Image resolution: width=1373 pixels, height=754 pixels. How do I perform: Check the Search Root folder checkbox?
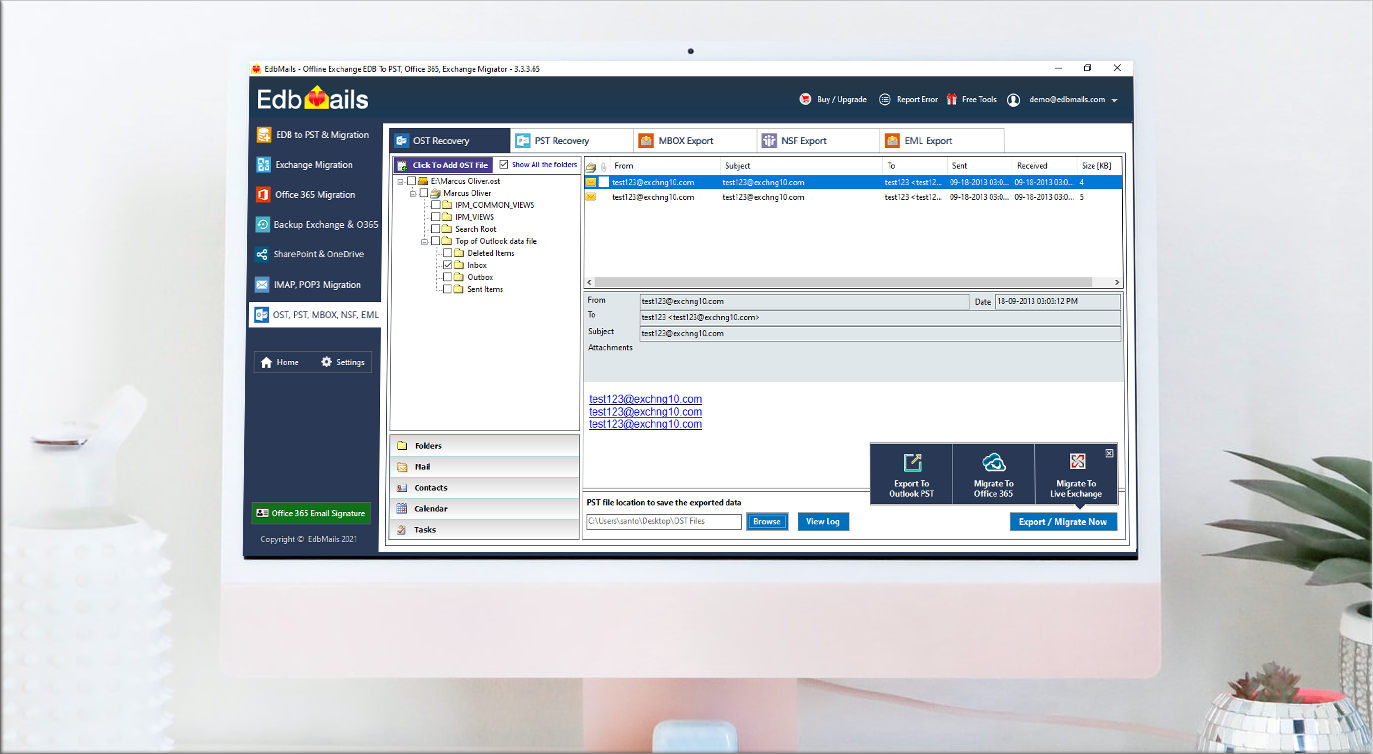point(435,229)
